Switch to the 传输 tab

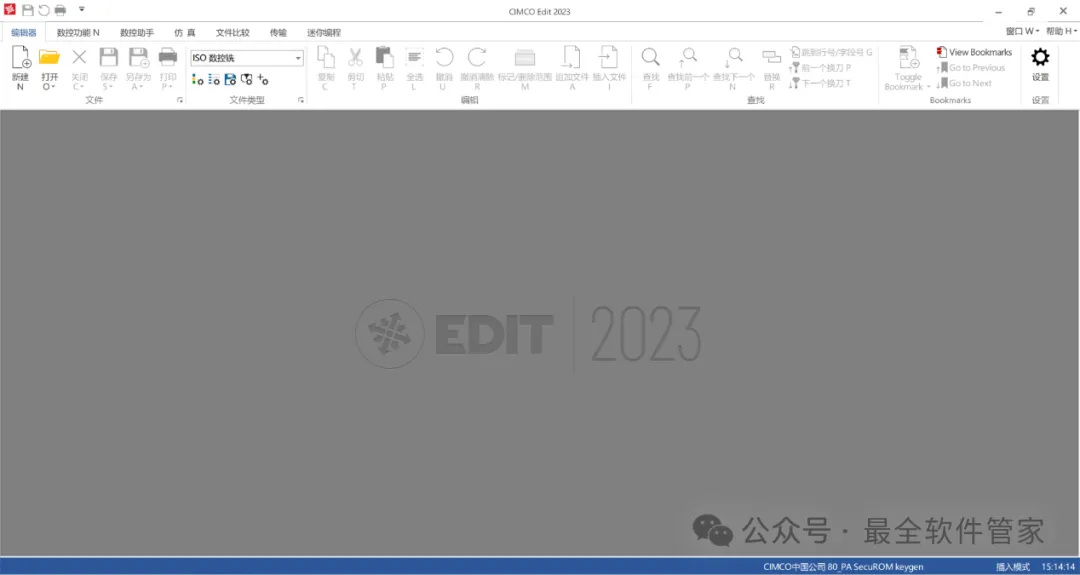[x=278, y=32]
